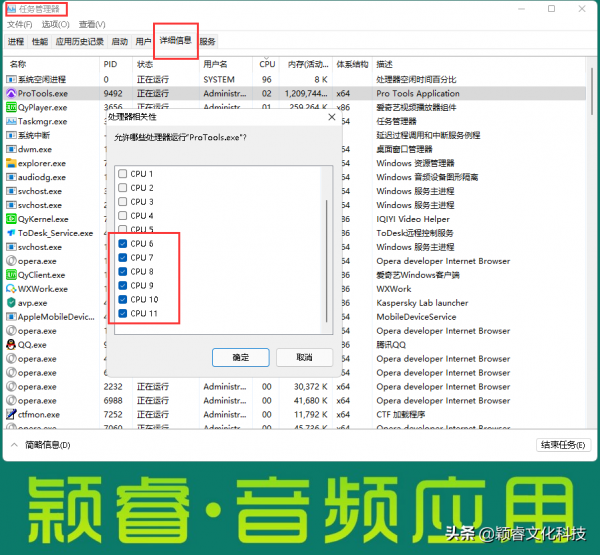
Task: Click the ProTools.exe process icon
Action: point(11,93)
